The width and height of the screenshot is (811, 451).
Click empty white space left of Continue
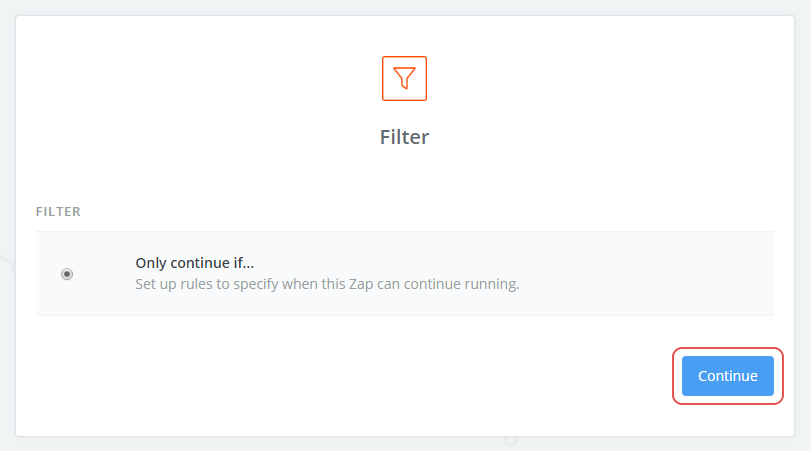[x=400, y=376]
